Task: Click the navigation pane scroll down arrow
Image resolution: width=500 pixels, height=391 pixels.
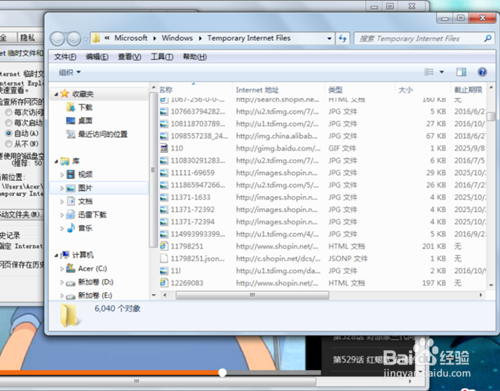Action: pyautogui.click(x=153, y=295)
